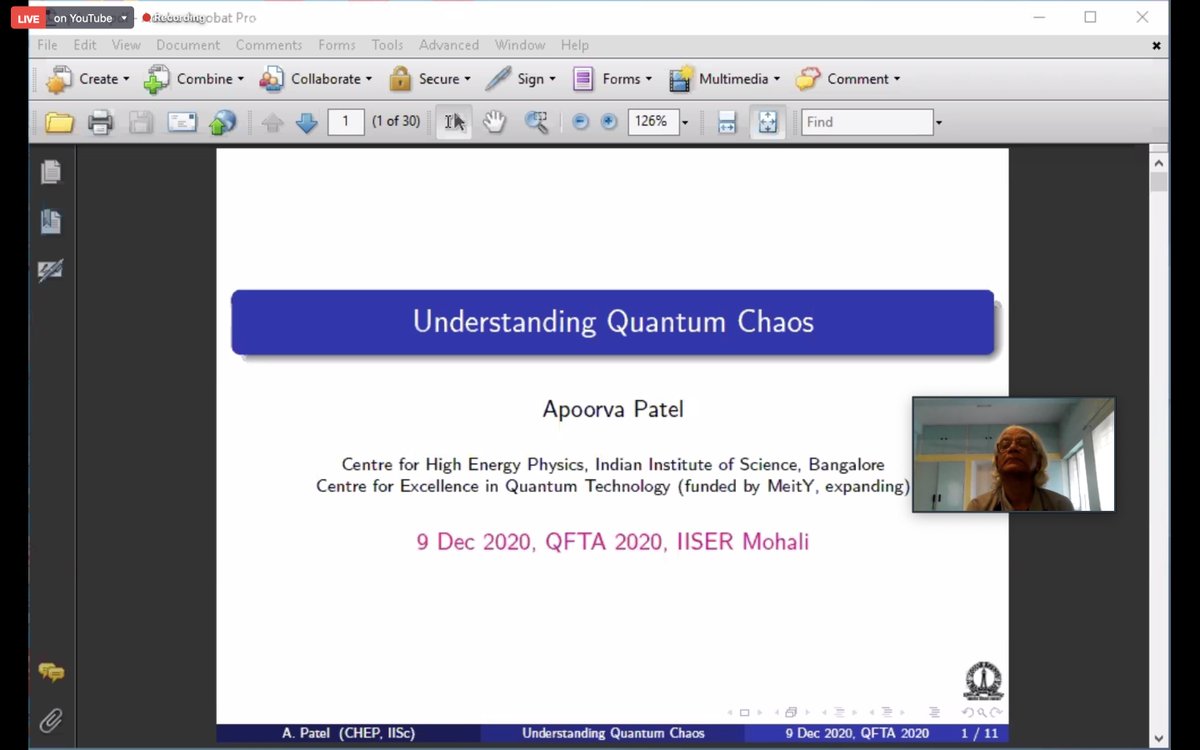Click the Combine files icon
1200x750 pixels.
157,79
